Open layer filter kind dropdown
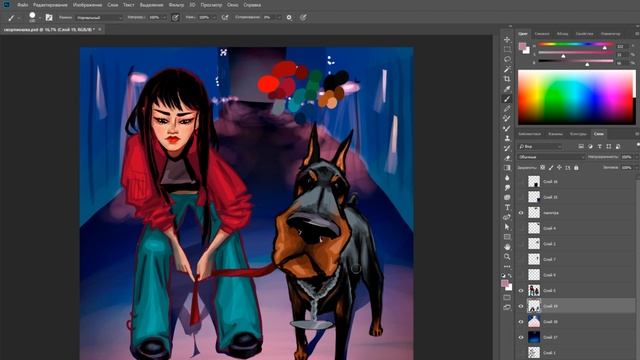 tap(540, 147)
